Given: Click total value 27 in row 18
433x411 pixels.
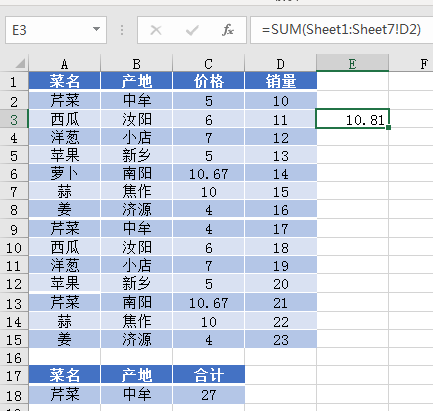Looking at the screenshot, I should click(x=208, y=395).
